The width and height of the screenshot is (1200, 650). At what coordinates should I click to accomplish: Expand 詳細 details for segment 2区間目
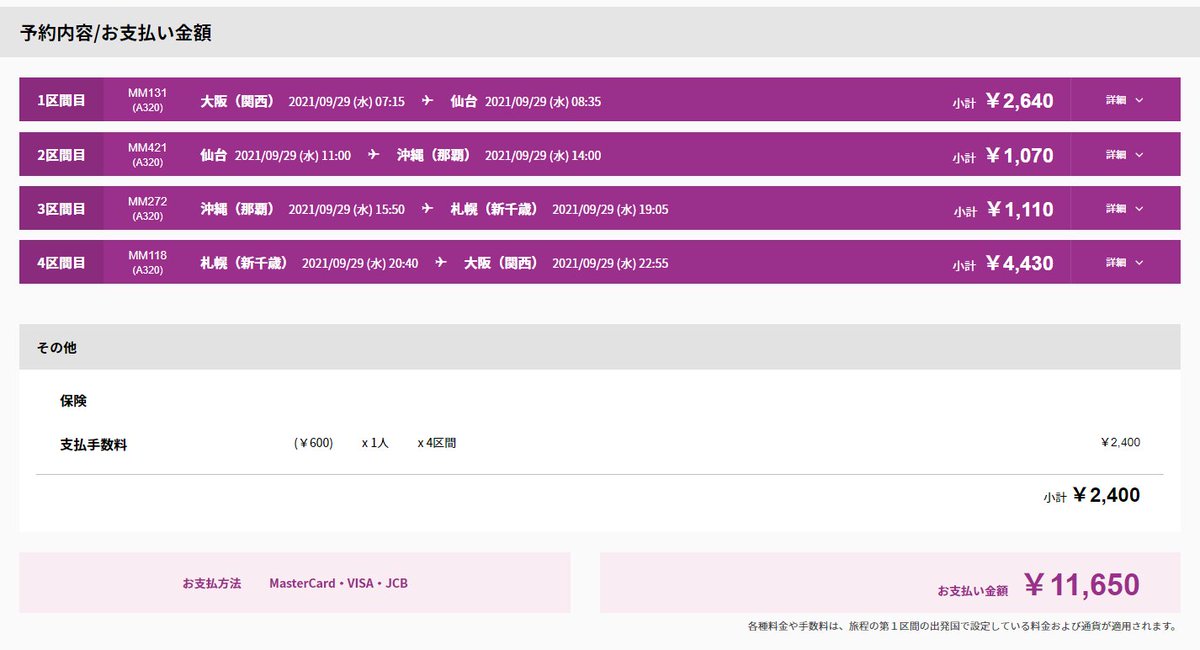1122,154
